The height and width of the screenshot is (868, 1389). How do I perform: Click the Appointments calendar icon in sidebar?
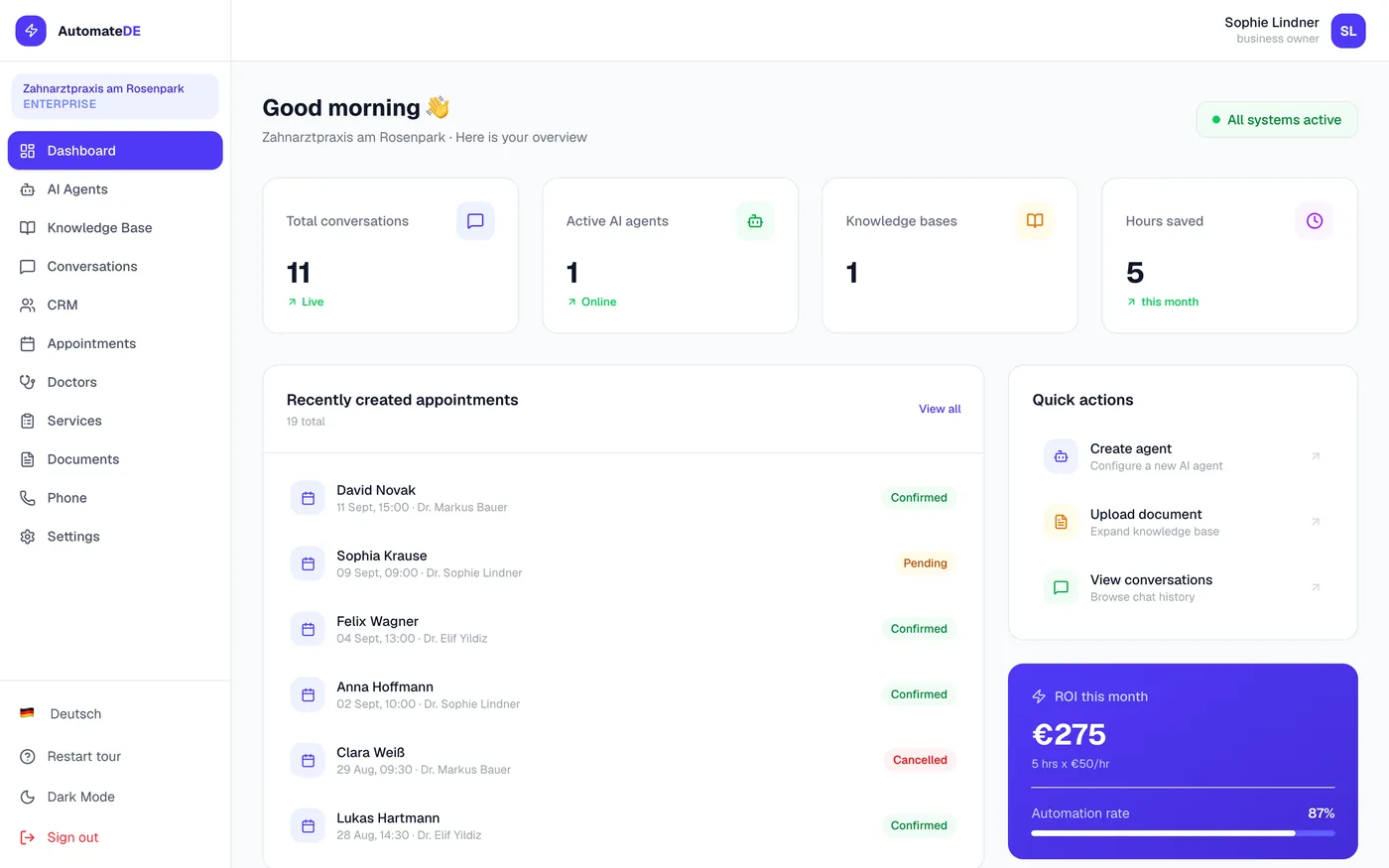coord(28,344)
